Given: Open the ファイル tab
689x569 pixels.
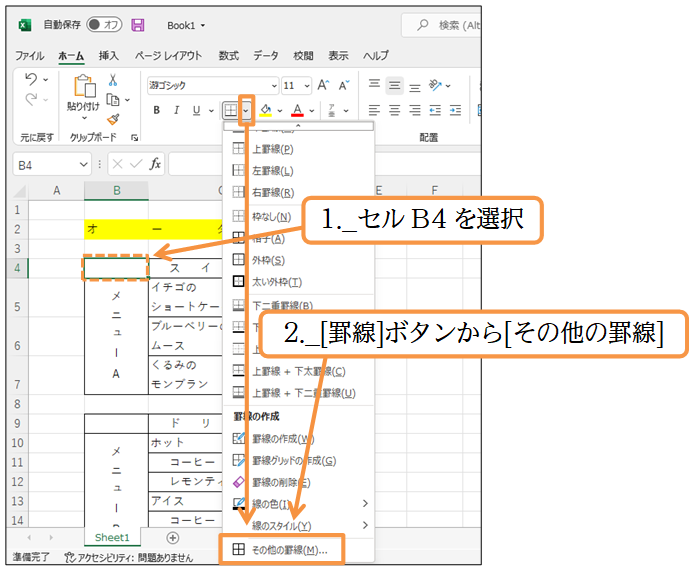Looking at the screenshot, I should click(29, 56).
